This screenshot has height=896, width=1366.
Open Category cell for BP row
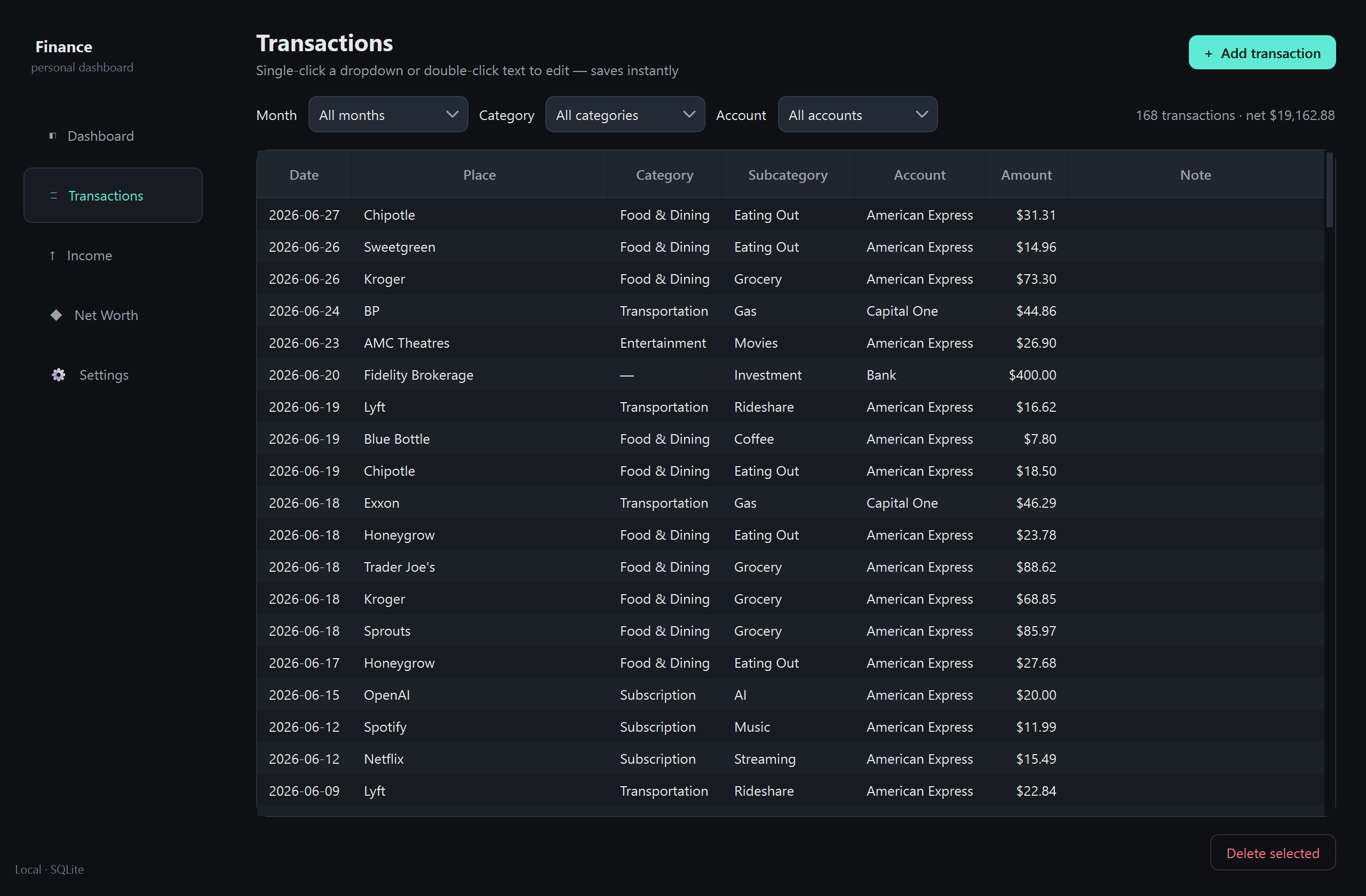point(665,311)
